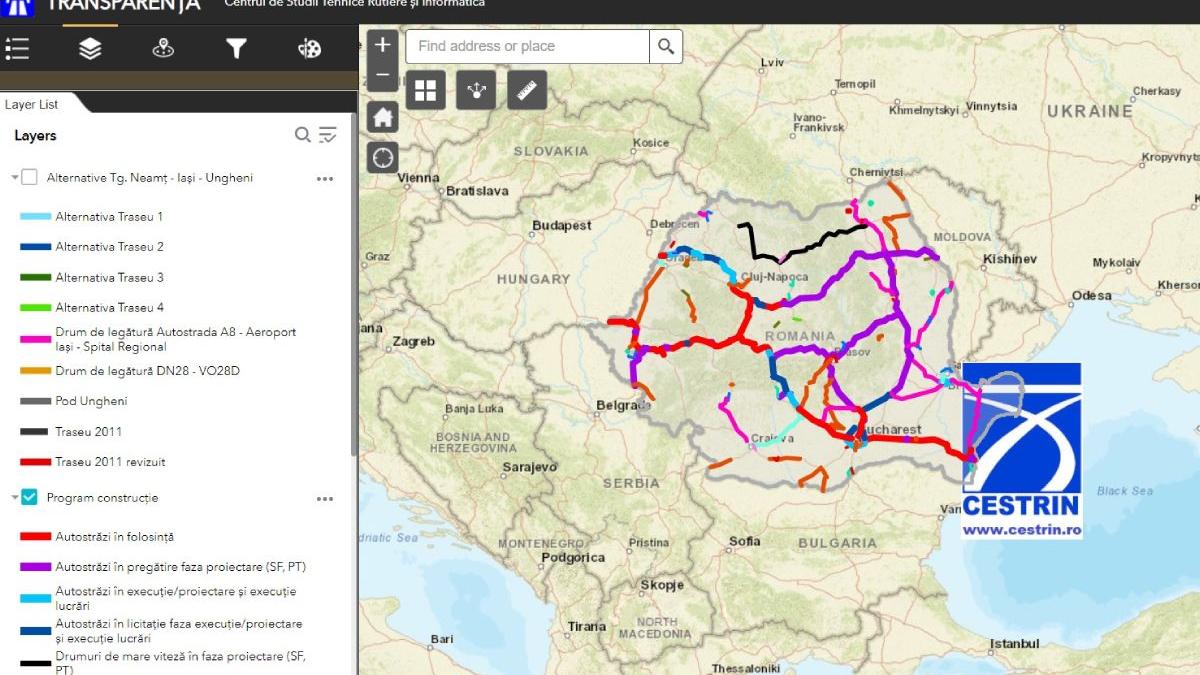
Task: Enable the Alternative Tg. Neamț layer group
Action: 28,177
